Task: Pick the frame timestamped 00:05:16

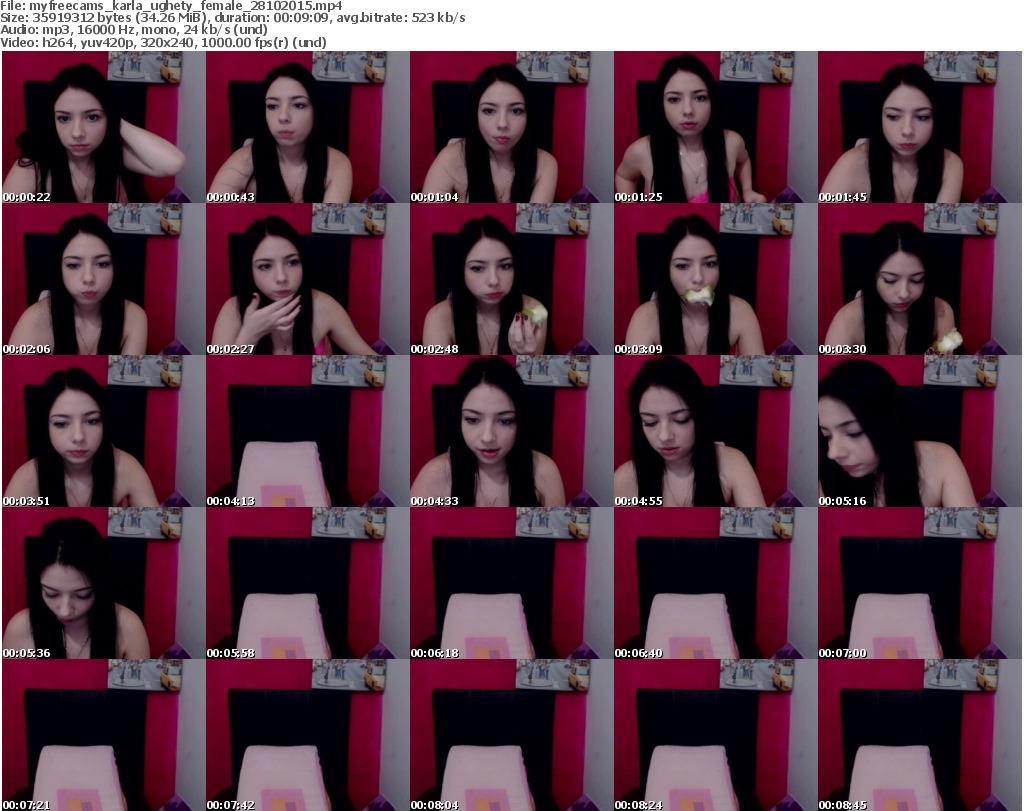Action: pyautogui.click(x=920, y=432)
